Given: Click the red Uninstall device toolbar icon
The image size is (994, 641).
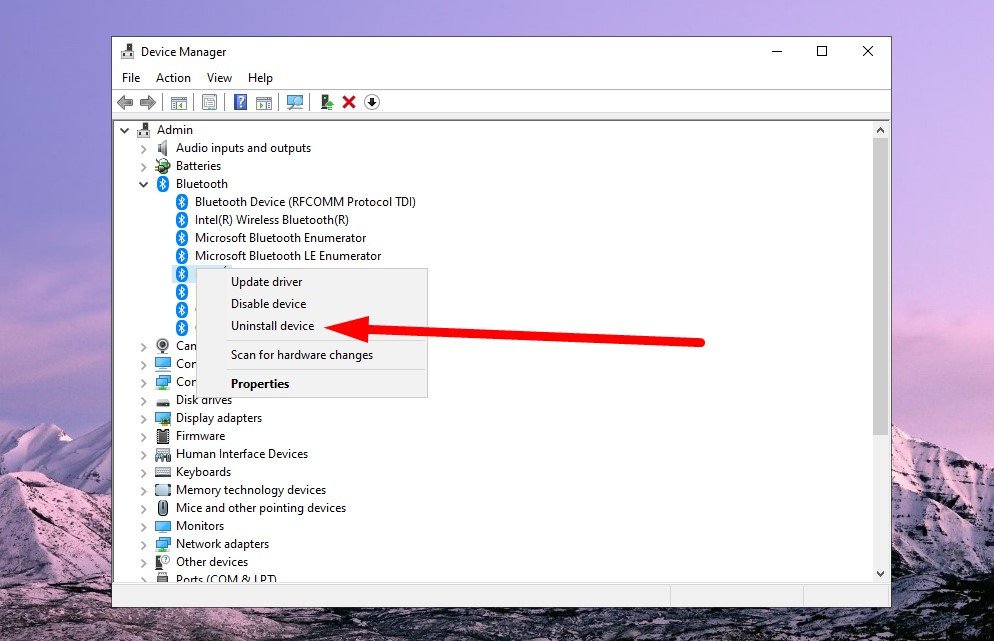Looking at the screenshot, I should click(348, 101).
